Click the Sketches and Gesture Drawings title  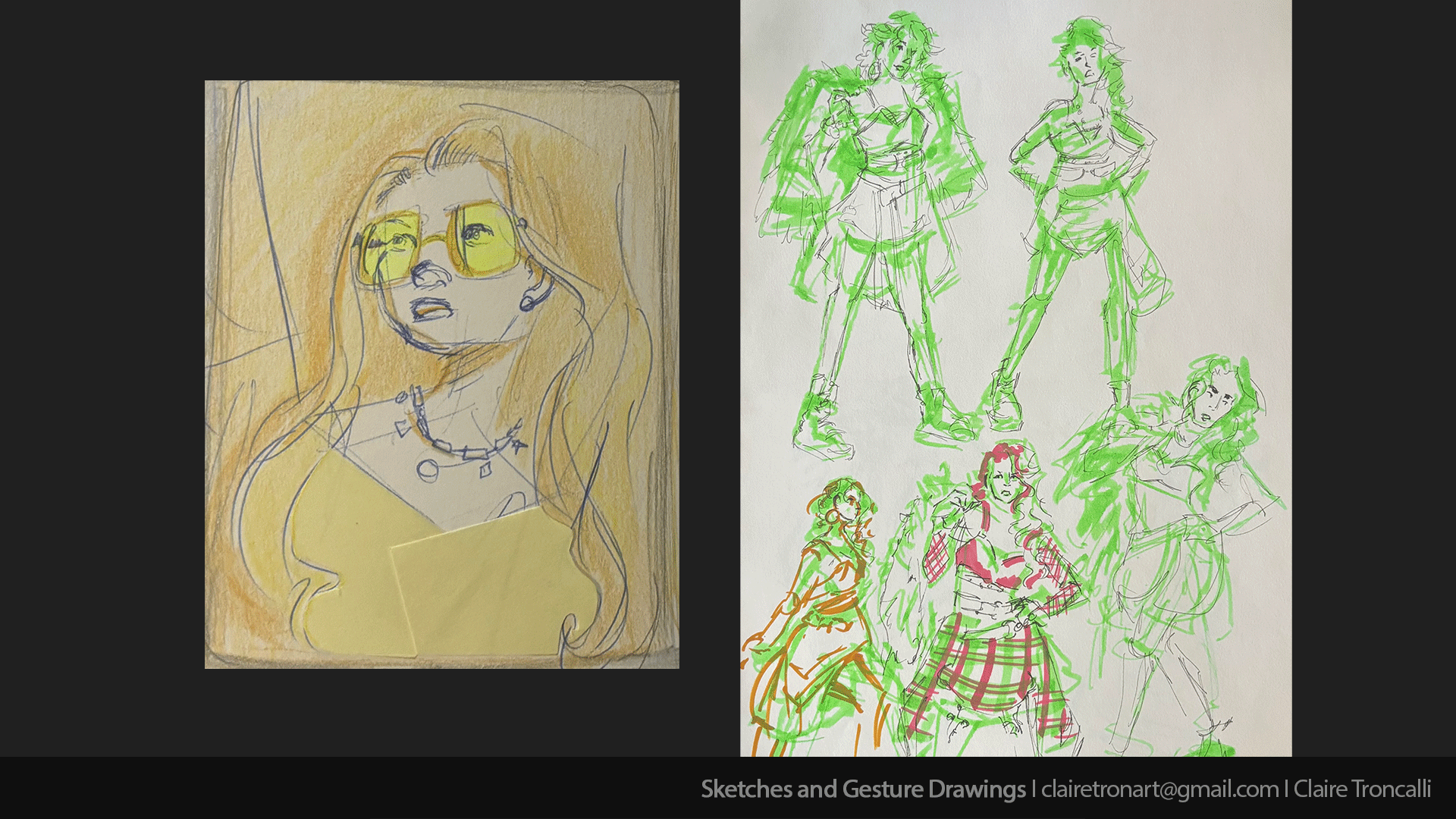click(862, 789)
